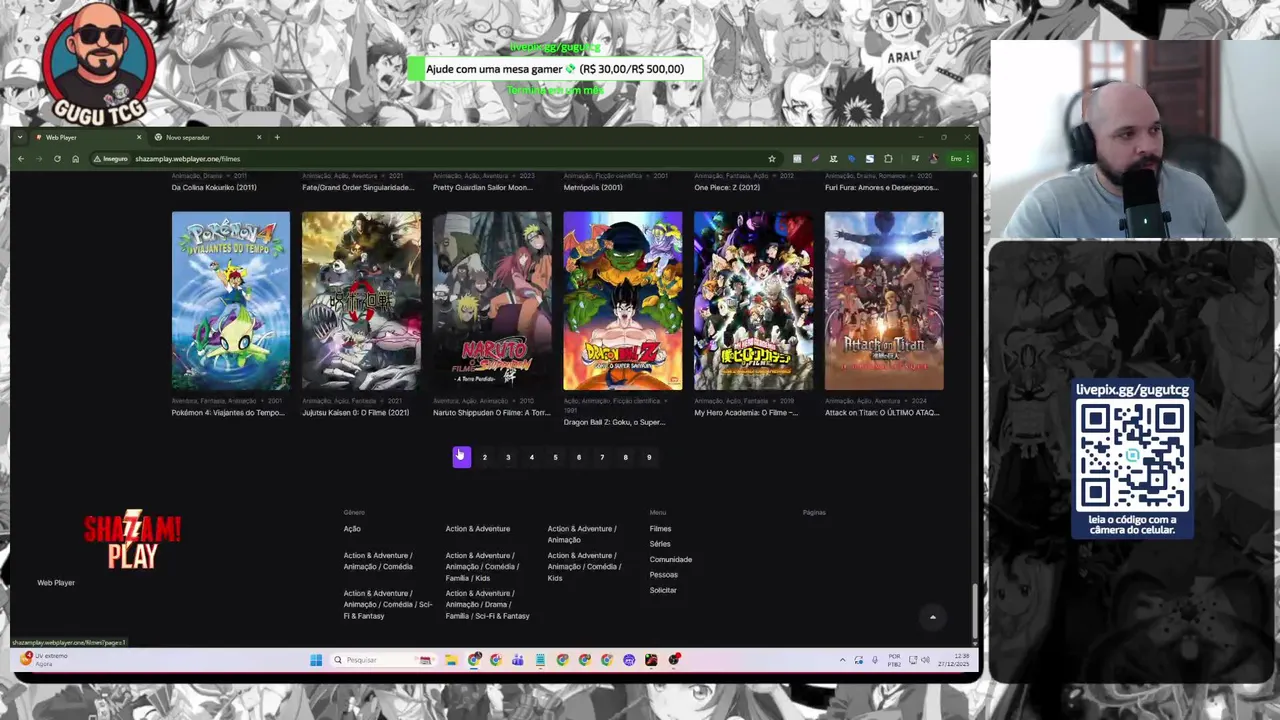Viewport: 1280px width, 720px height.
Task: Go to pagination page 2
Action: pyautogui.click(x=485, y=458)
